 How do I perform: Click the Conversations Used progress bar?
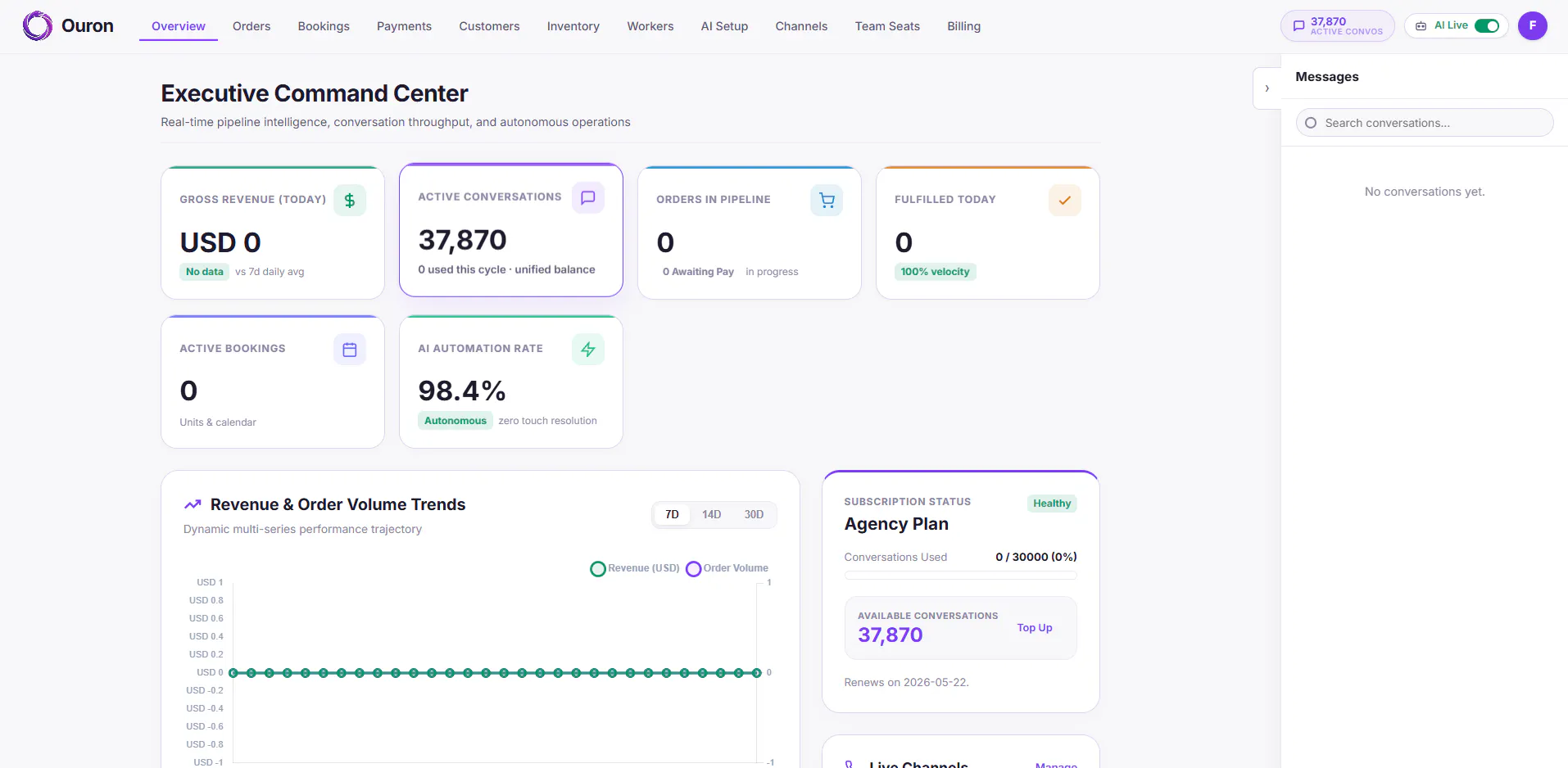click(x=960, y=576)
